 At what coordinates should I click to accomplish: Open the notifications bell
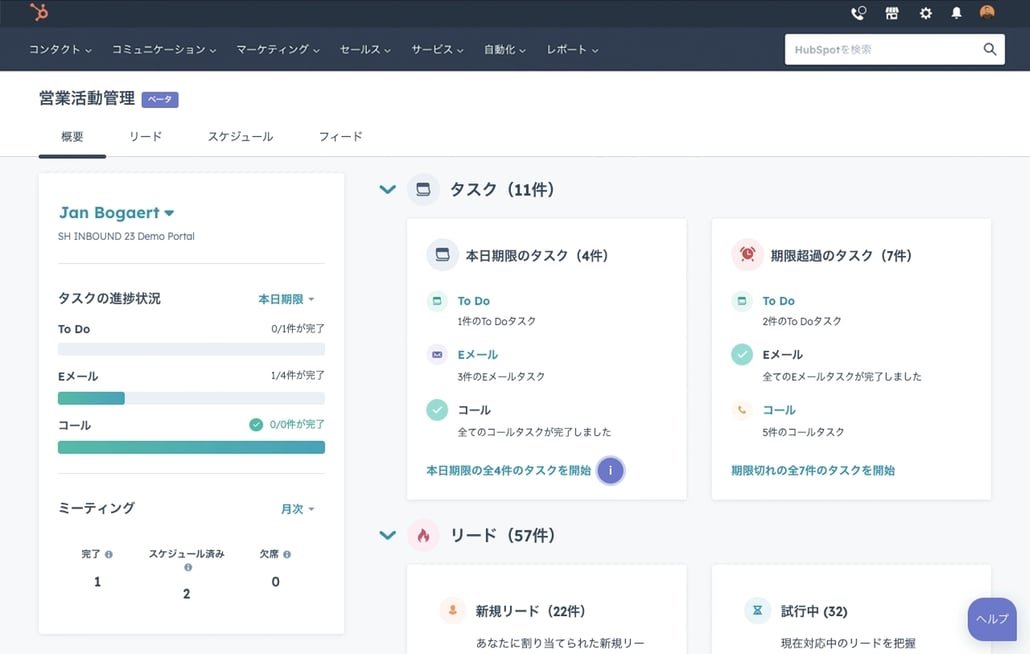pyautogui.click(x=956, y=13)
